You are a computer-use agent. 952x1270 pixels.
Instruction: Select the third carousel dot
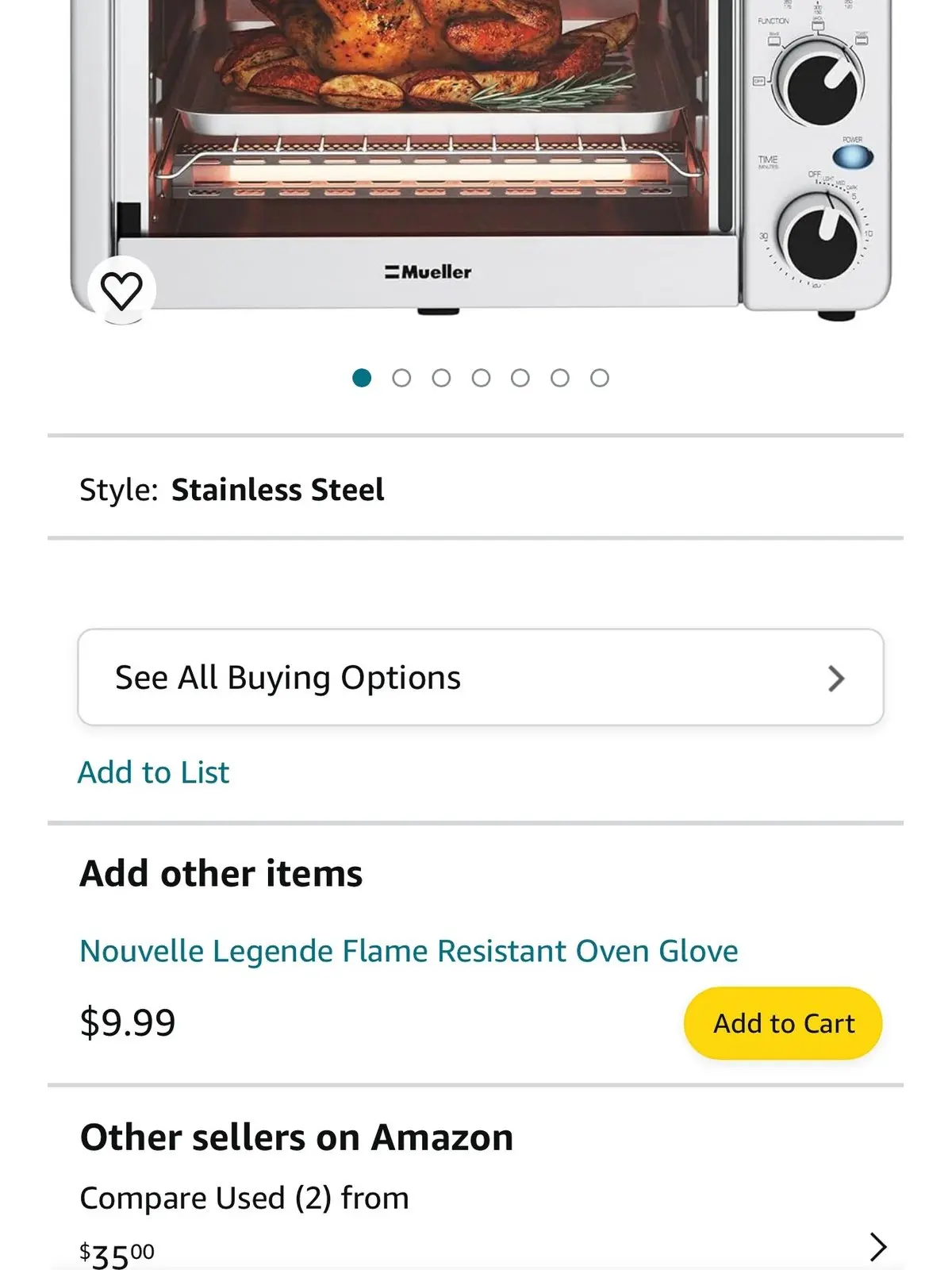tap(443, 379)
